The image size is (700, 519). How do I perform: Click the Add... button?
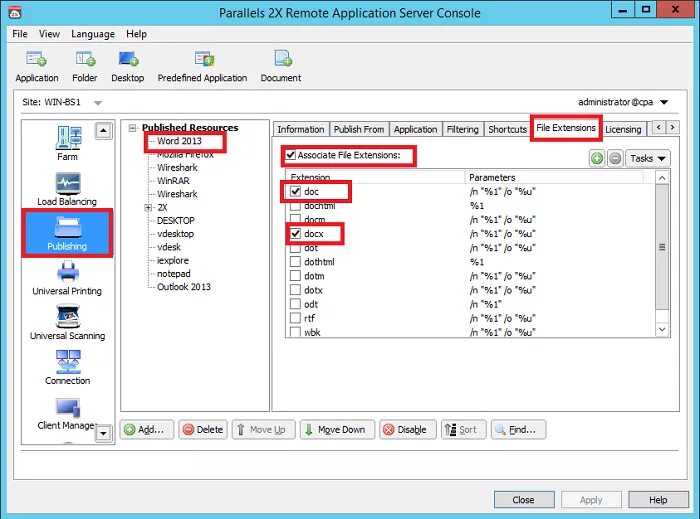point(146,429)
